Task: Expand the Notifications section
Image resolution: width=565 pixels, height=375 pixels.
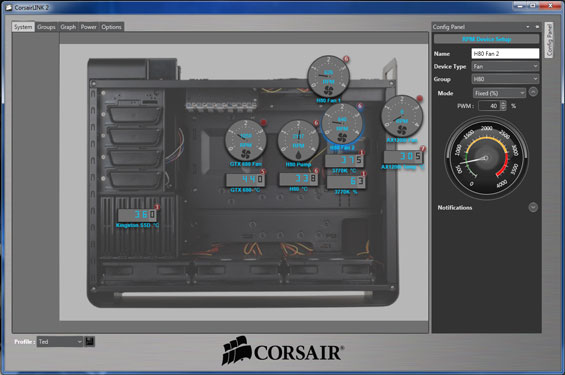Action: coord(533,207)
